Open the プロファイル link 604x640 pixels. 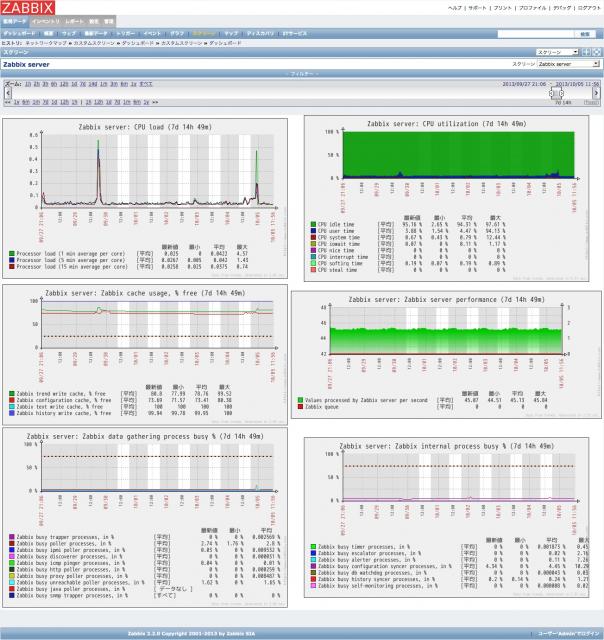532,8
